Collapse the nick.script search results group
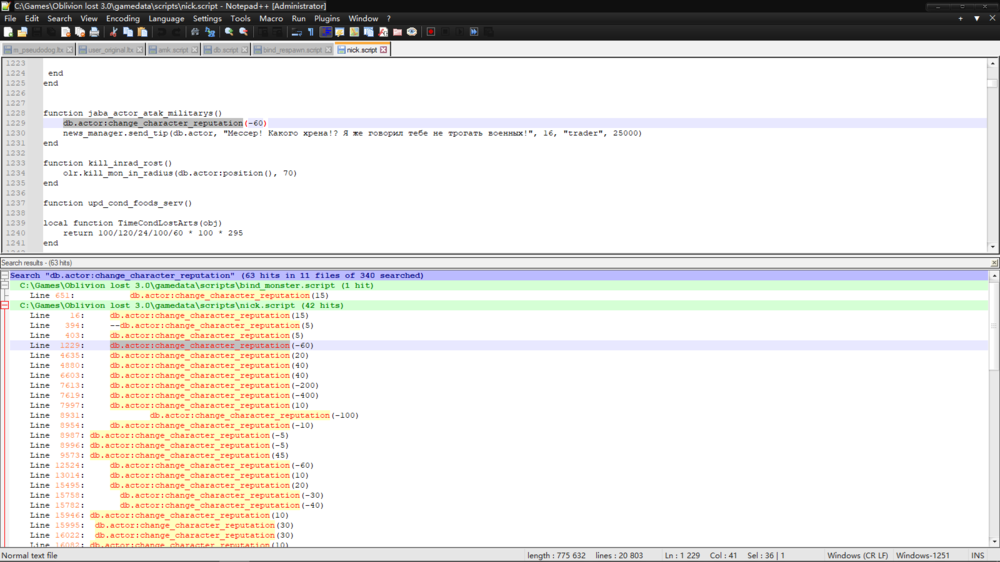 click(5, 306)
